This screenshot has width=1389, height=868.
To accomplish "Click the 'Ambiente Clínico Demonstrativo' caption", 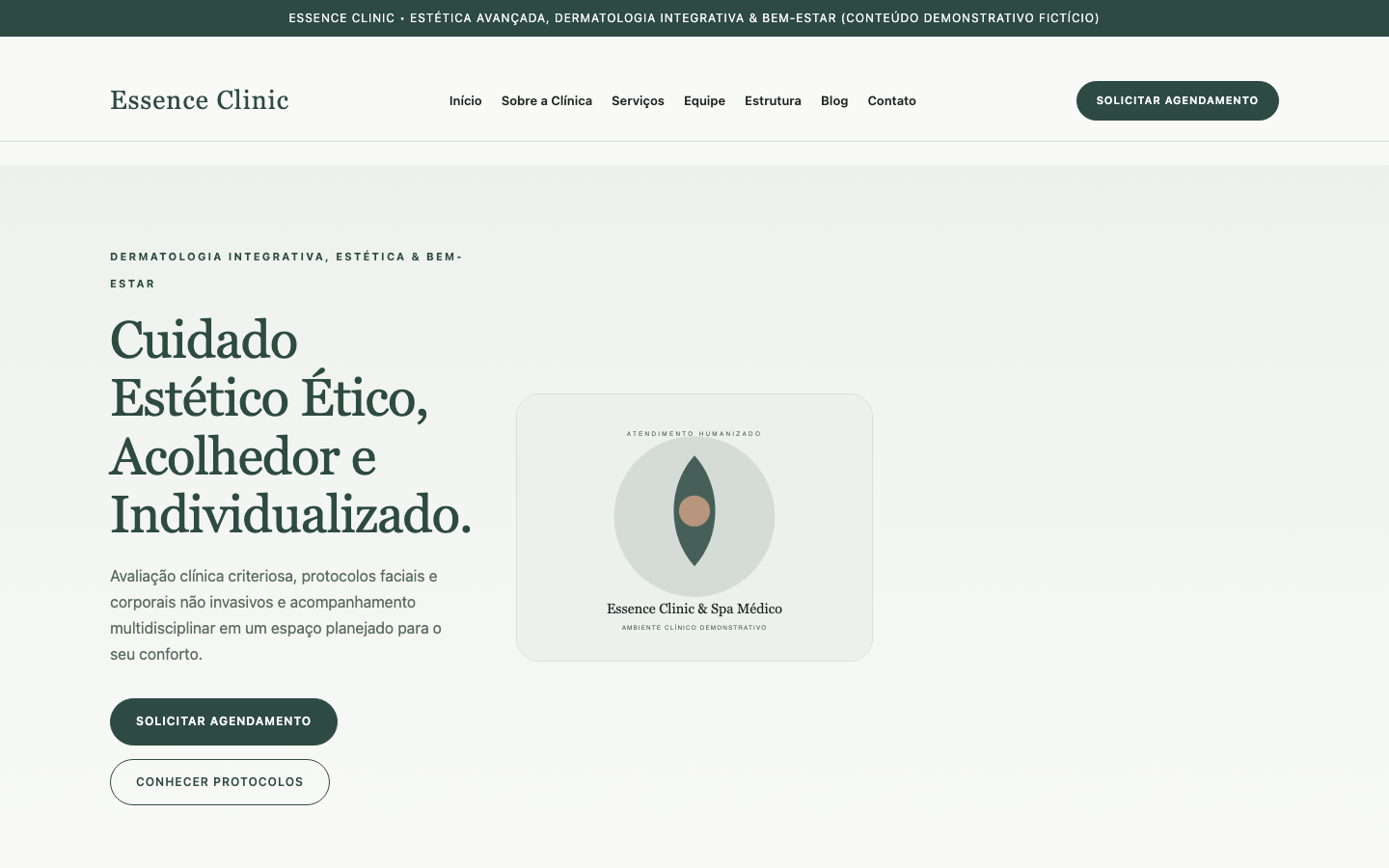I will pos(694,628).
